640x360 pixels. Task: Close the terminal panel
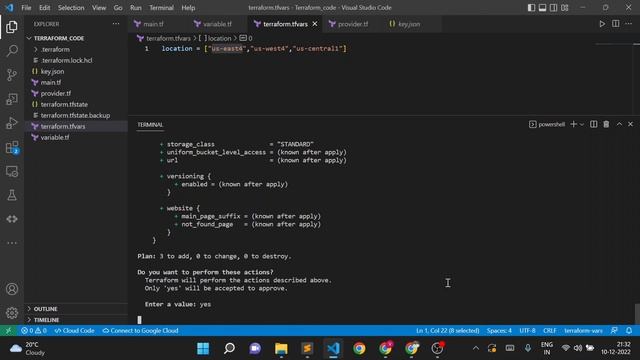630,124
